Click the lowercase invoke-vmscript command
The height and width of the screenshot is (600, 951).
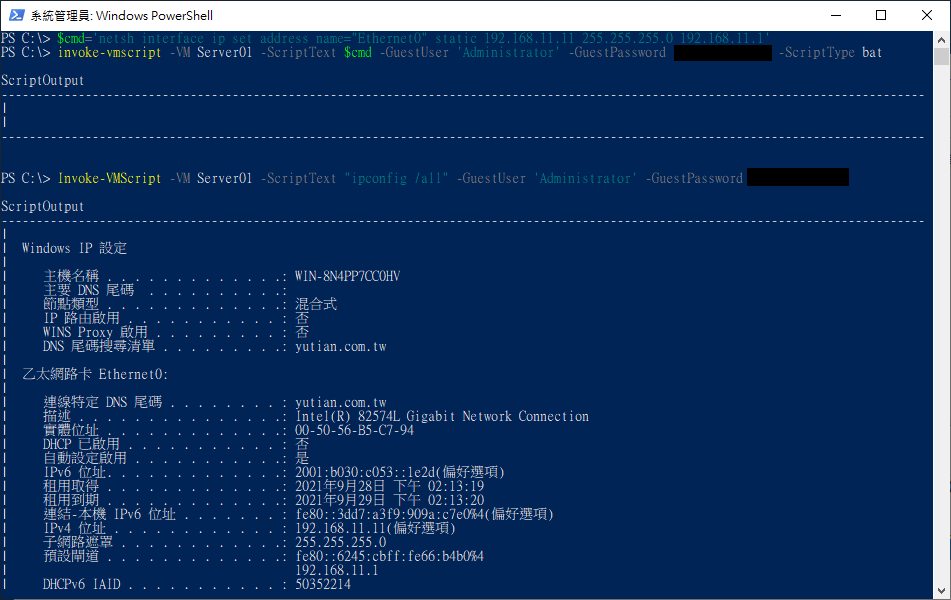(110, 53)
